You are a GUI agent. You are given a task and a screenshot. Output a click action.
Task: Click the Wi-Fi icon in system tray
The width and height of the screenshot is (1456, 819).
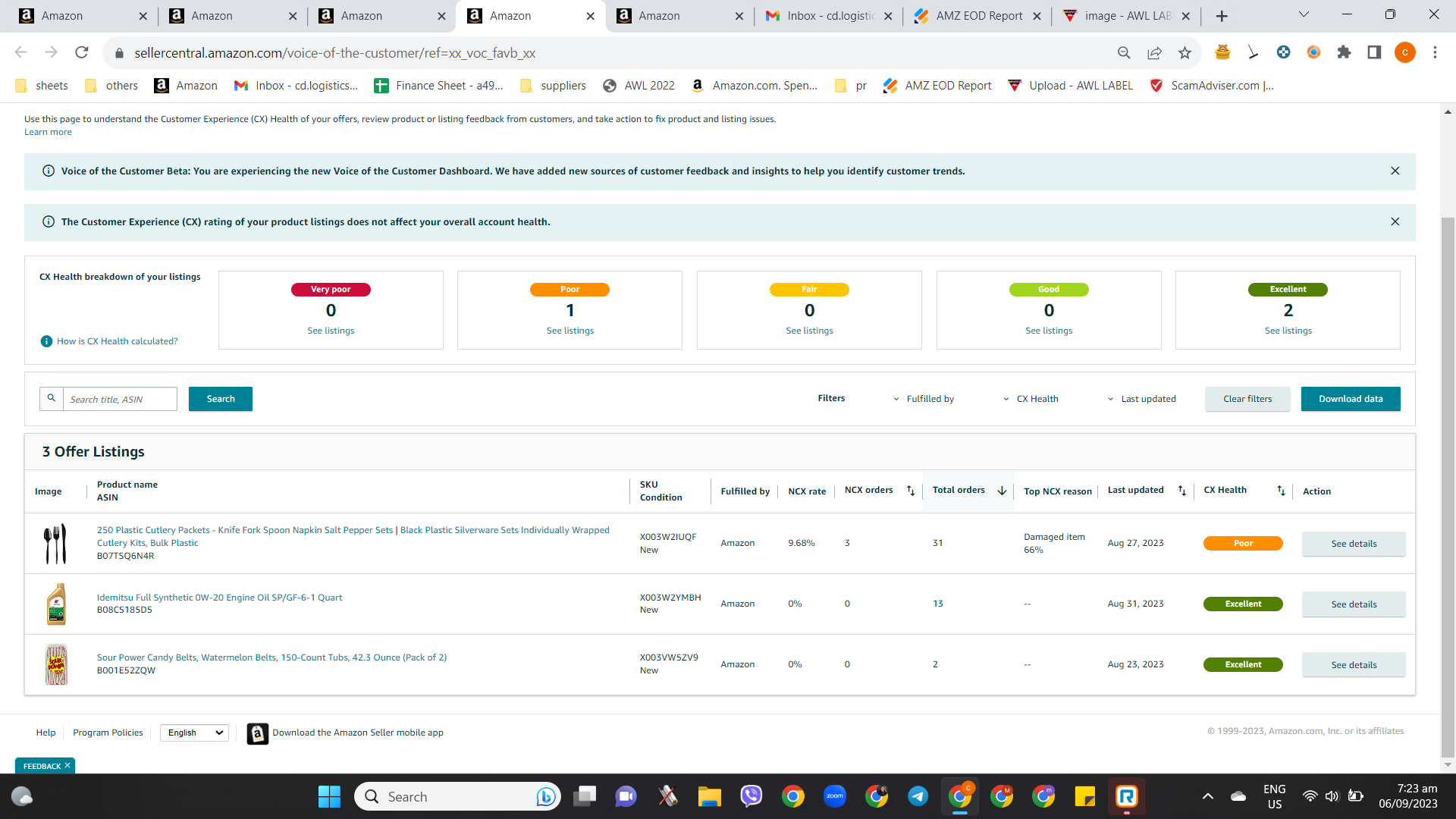pyautogui.click(x=1310, y=796)
